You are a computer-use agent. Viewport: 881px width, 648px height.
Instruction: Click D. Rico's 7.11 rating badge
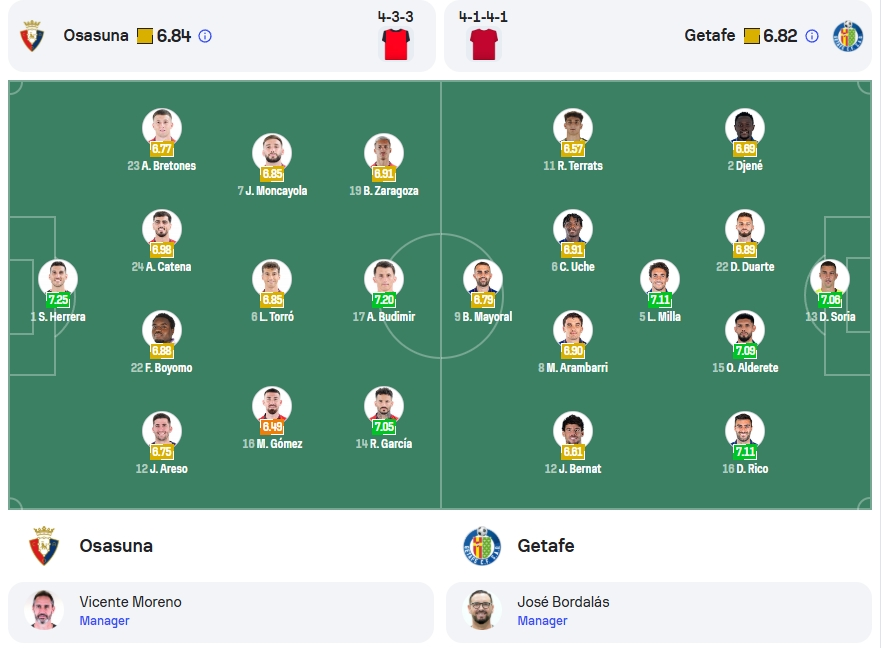(x=745, y=452)
